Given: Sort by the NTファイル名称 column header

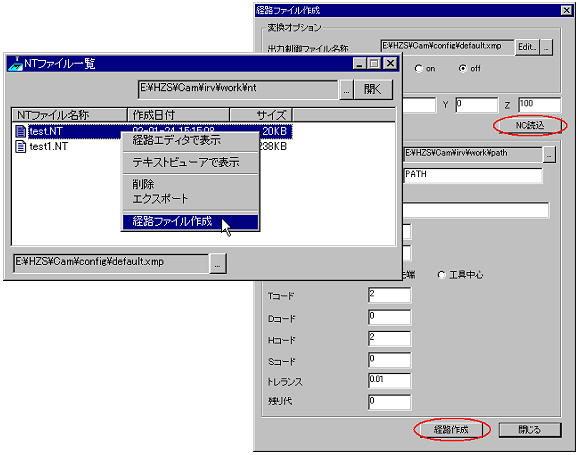Looking at the screenshot, I should point(70,115).
